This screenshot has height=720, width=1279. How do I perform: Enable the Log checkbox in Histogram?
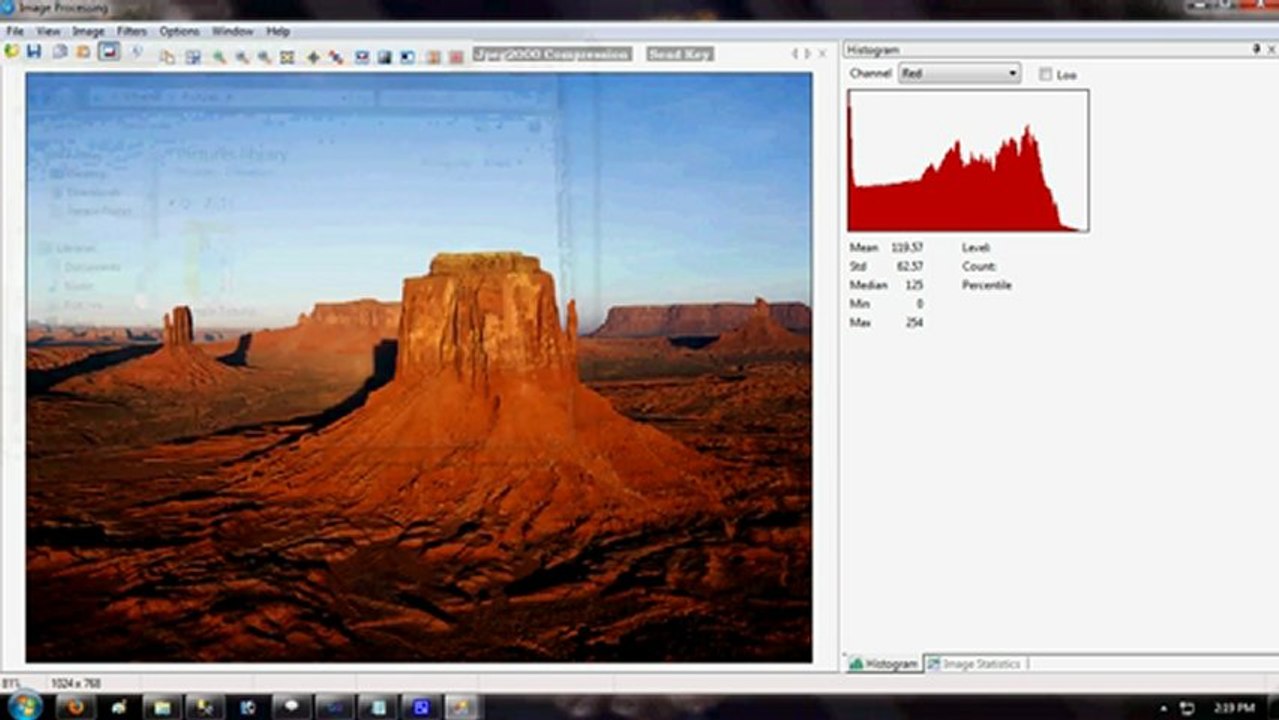point(1045,74)
